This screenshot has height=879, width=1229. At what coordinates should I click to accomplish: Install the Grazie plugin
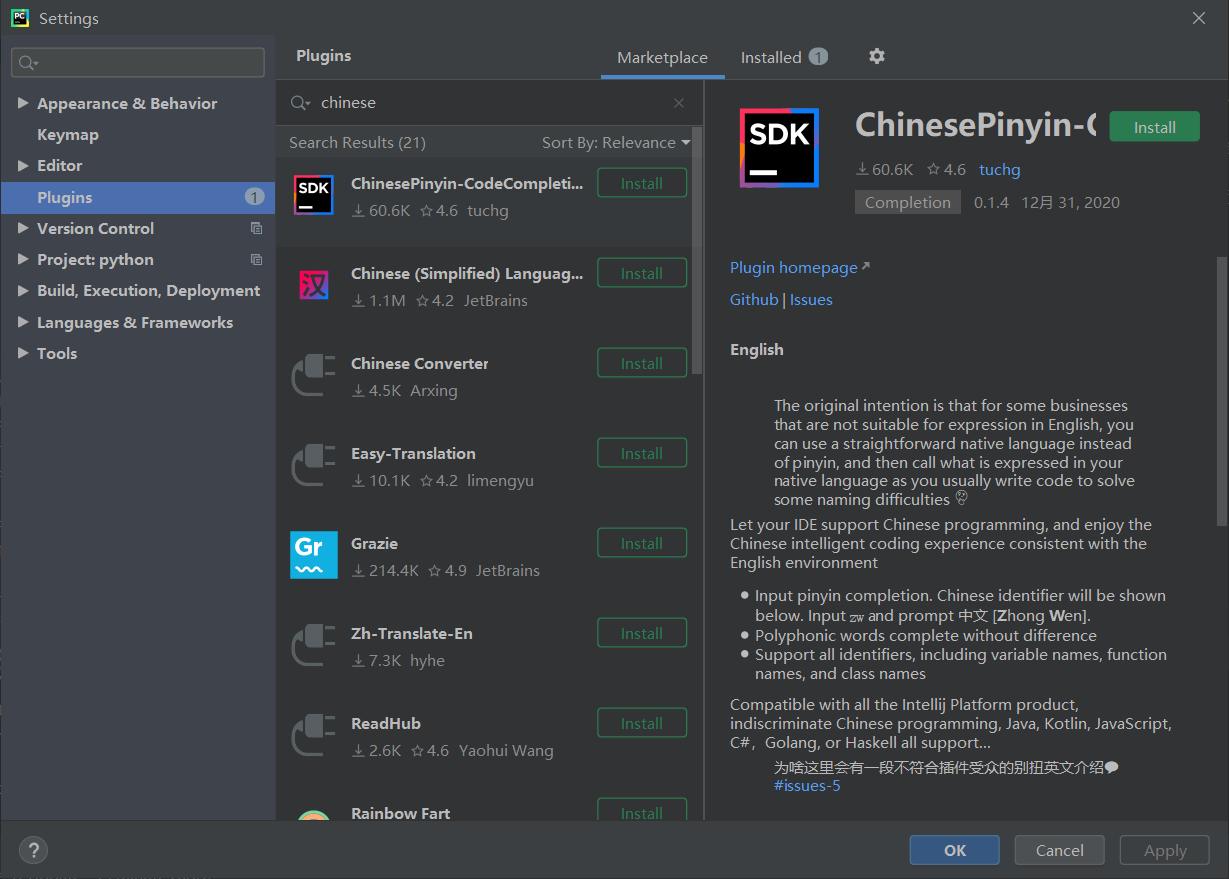click(x=642, y=543)
